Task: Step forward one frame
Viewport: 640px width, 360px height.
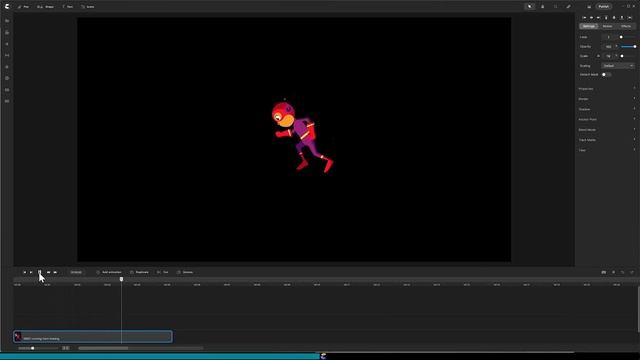Action: point(48,272)
